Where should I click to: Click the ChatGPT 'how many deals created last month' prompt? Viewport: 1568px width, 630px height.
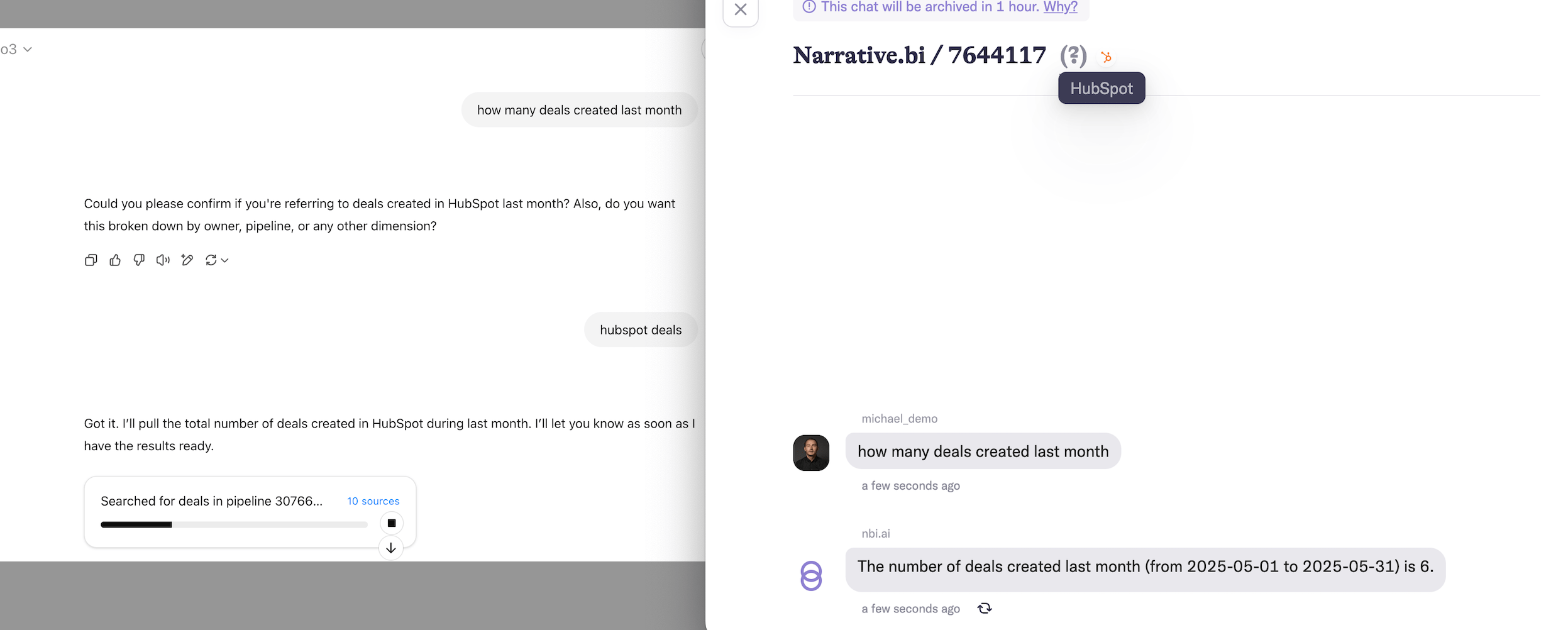click(579, 110)
